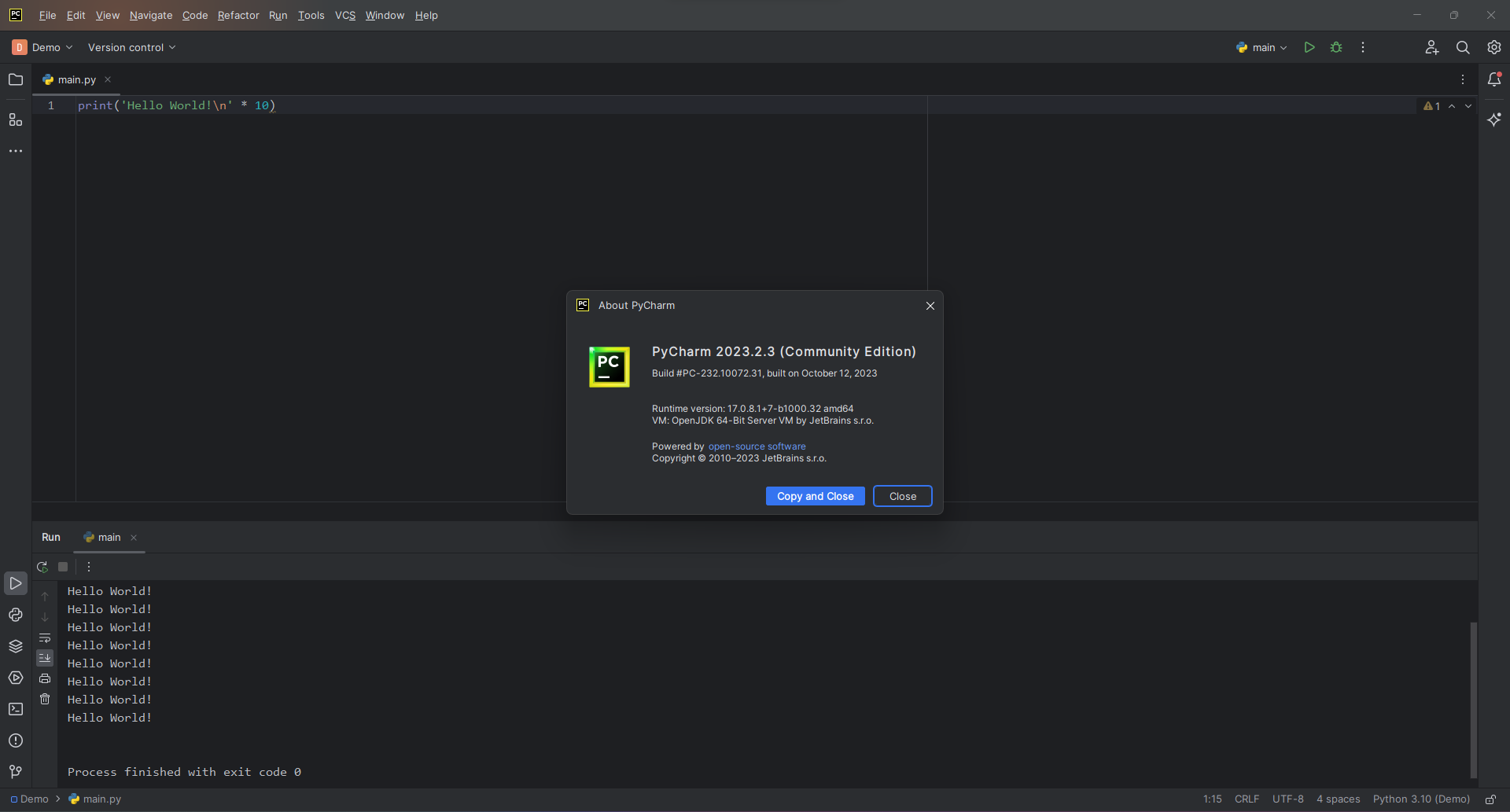Viewport: 1510px width, 812px height.
Task: Toggle scroll to end in console
Action: coord(45,657)
